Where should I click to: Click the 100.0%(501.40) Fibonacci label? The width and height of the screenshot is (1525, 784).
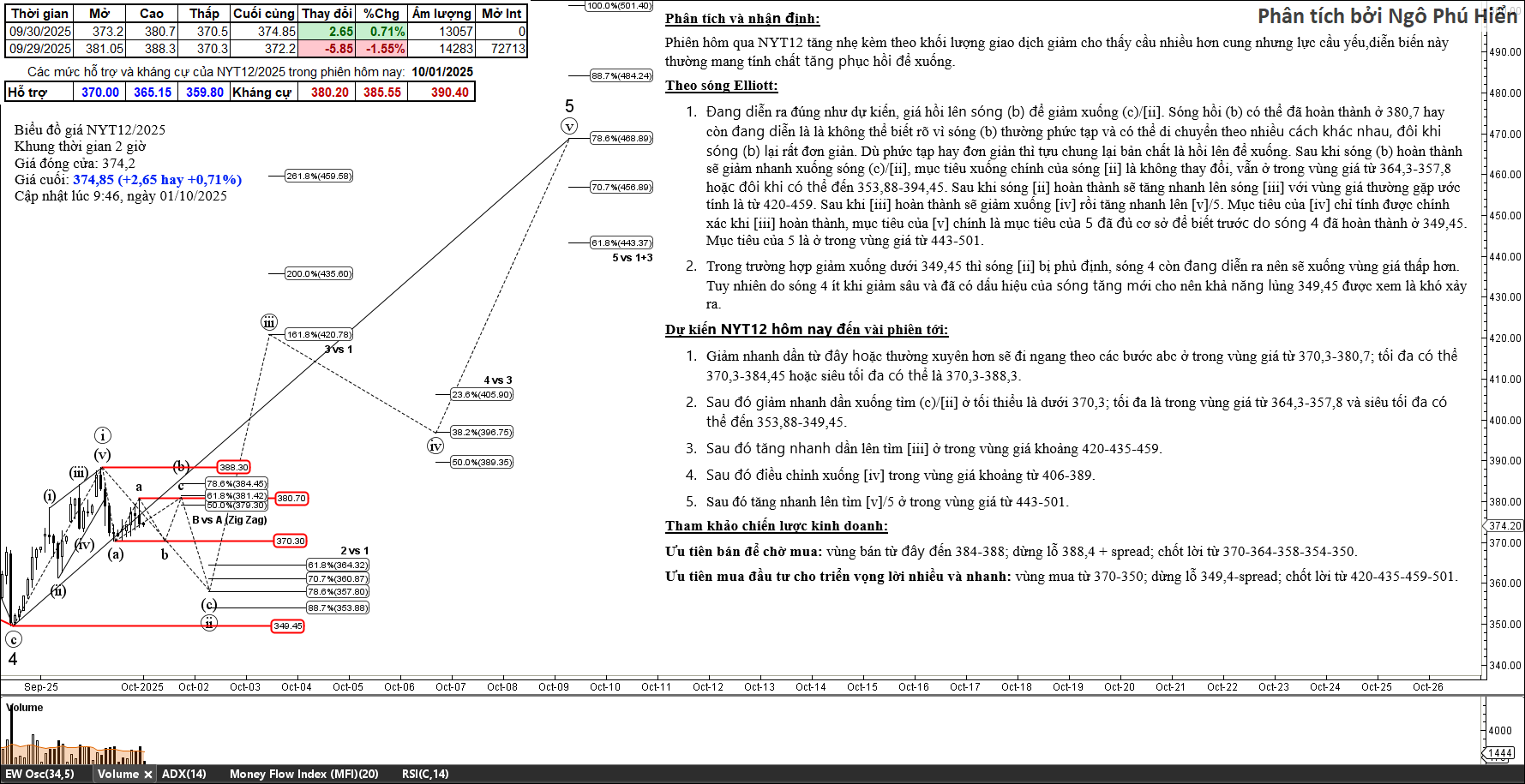[619, 6]
